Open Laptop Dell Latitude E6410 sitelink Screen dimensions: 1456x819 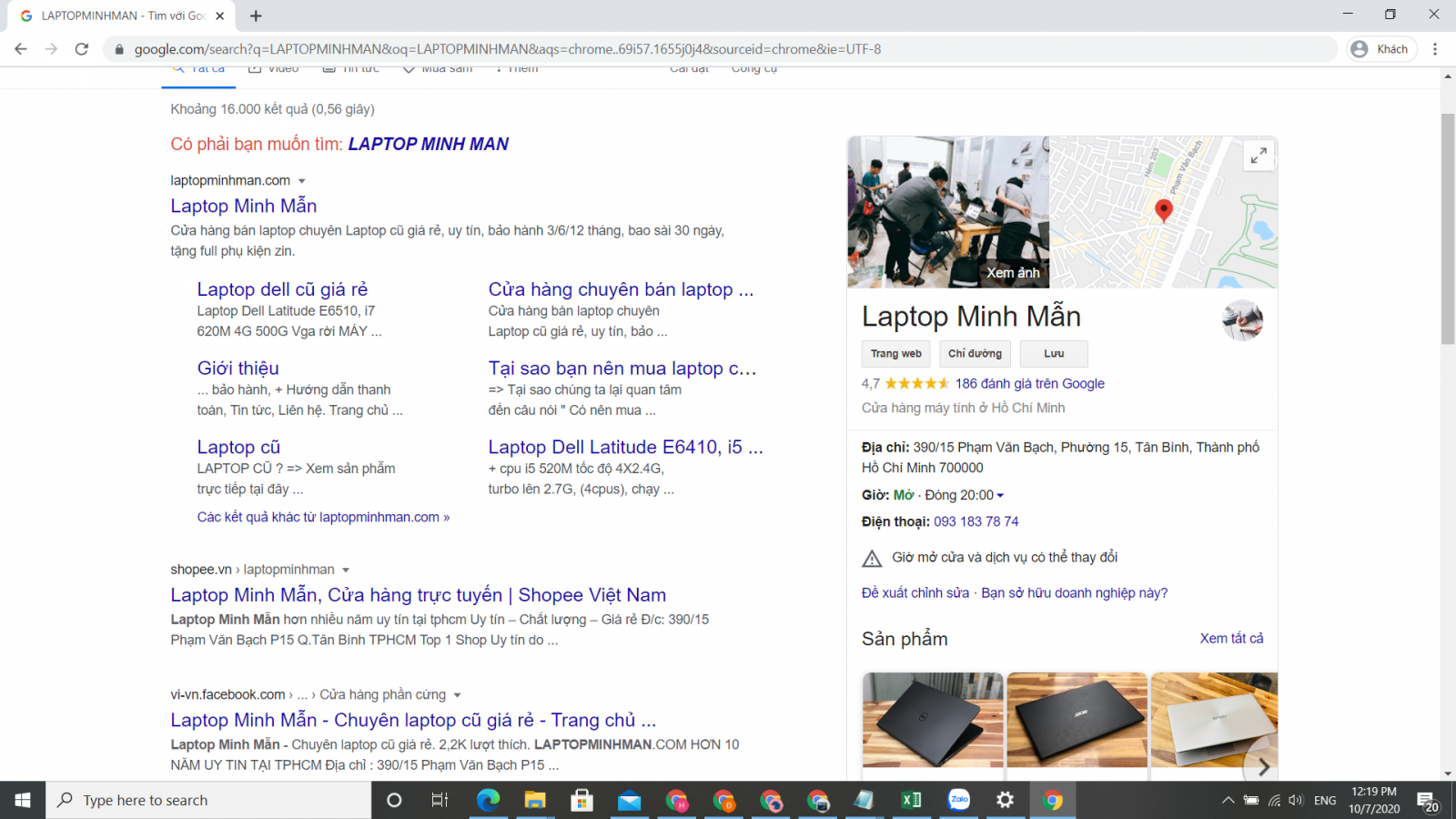point(625,447)
